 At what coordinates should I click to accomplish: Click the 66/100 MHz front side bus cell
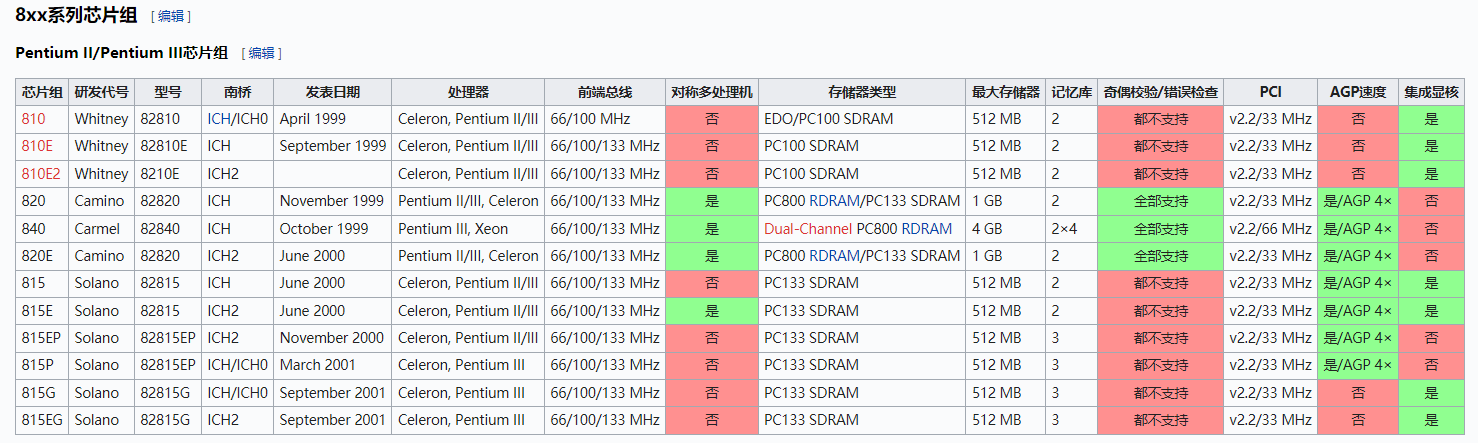(605, 119)
